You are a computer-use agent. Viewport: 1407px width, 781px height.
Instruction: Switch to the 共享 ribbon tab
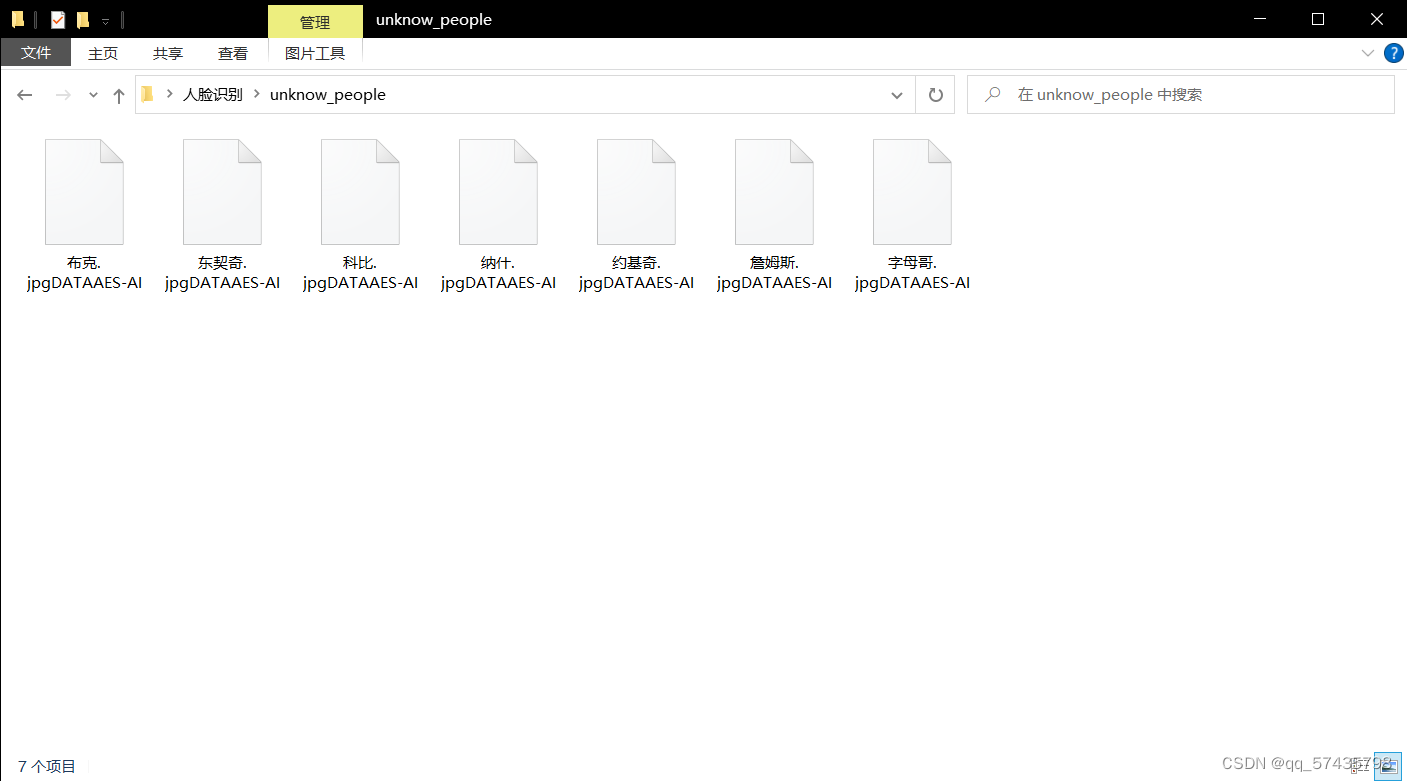click(168, 53)
